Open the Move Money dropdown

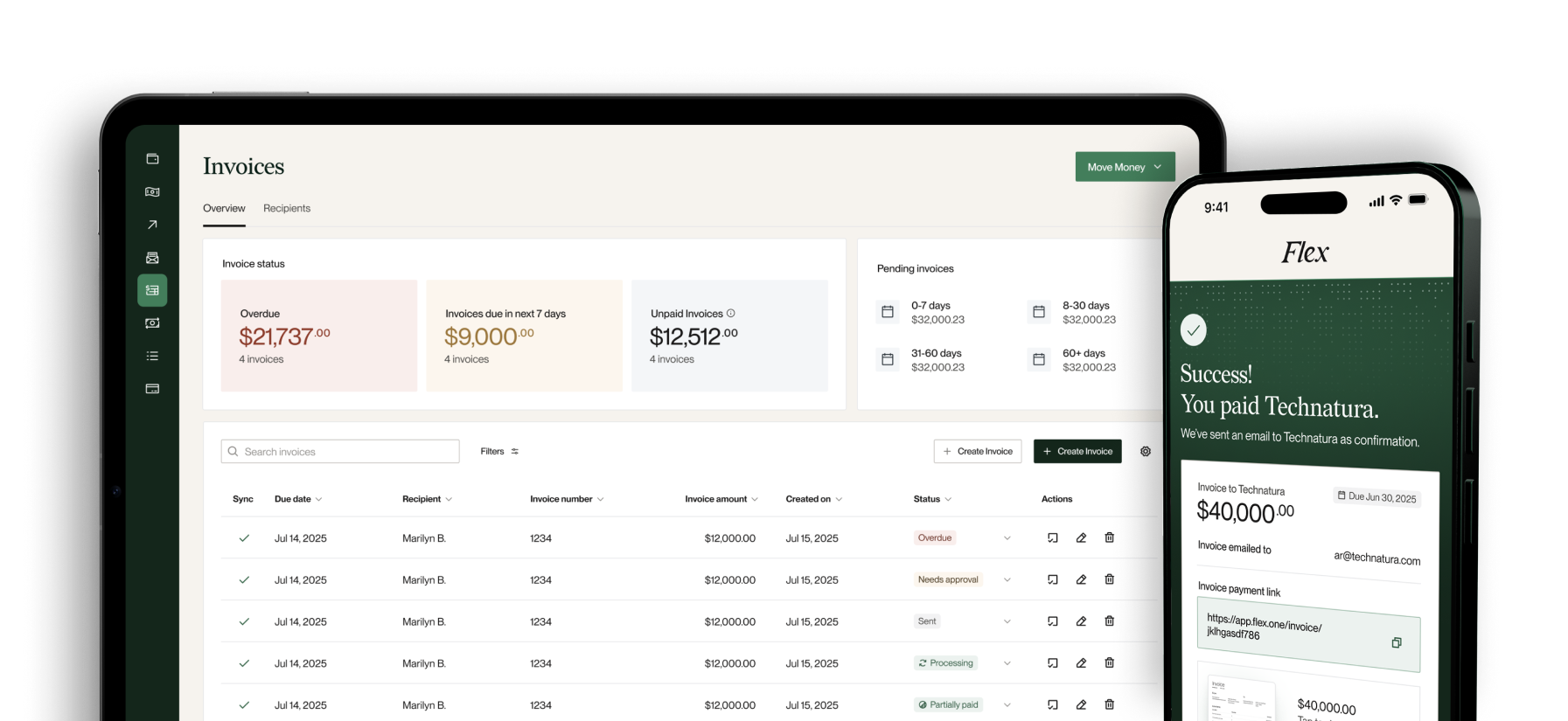pyautogui.click(x=1125, y=167)
